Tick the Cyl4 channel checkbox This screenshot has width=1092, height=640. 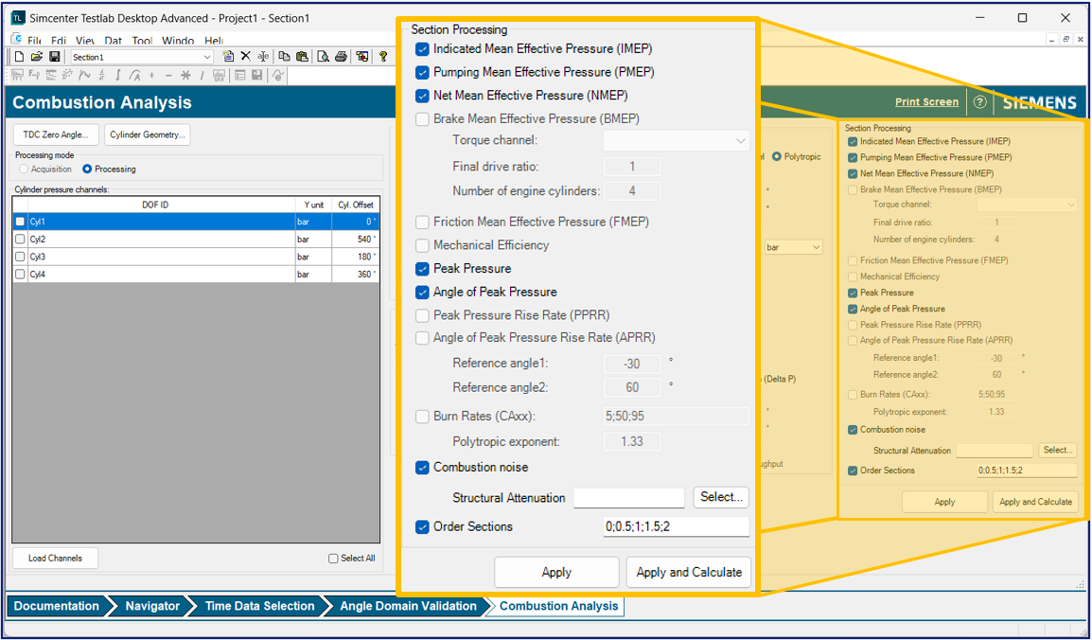pos(20,274)
